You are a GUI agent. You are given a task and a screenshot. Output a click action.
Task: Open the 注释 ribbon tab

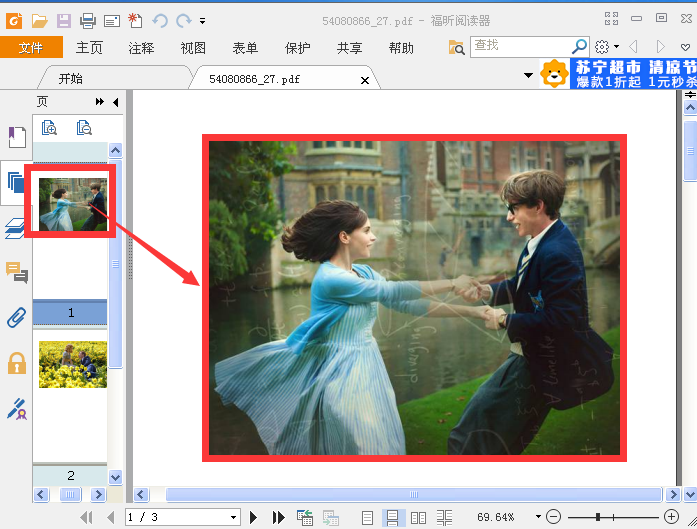(141, 48)
